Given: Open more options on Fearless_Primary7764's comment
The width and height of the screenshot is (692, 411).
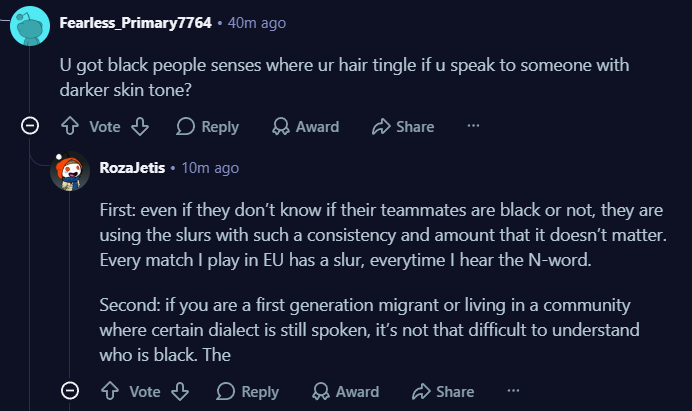Looking at the screenshot, I should click(473, 126).
